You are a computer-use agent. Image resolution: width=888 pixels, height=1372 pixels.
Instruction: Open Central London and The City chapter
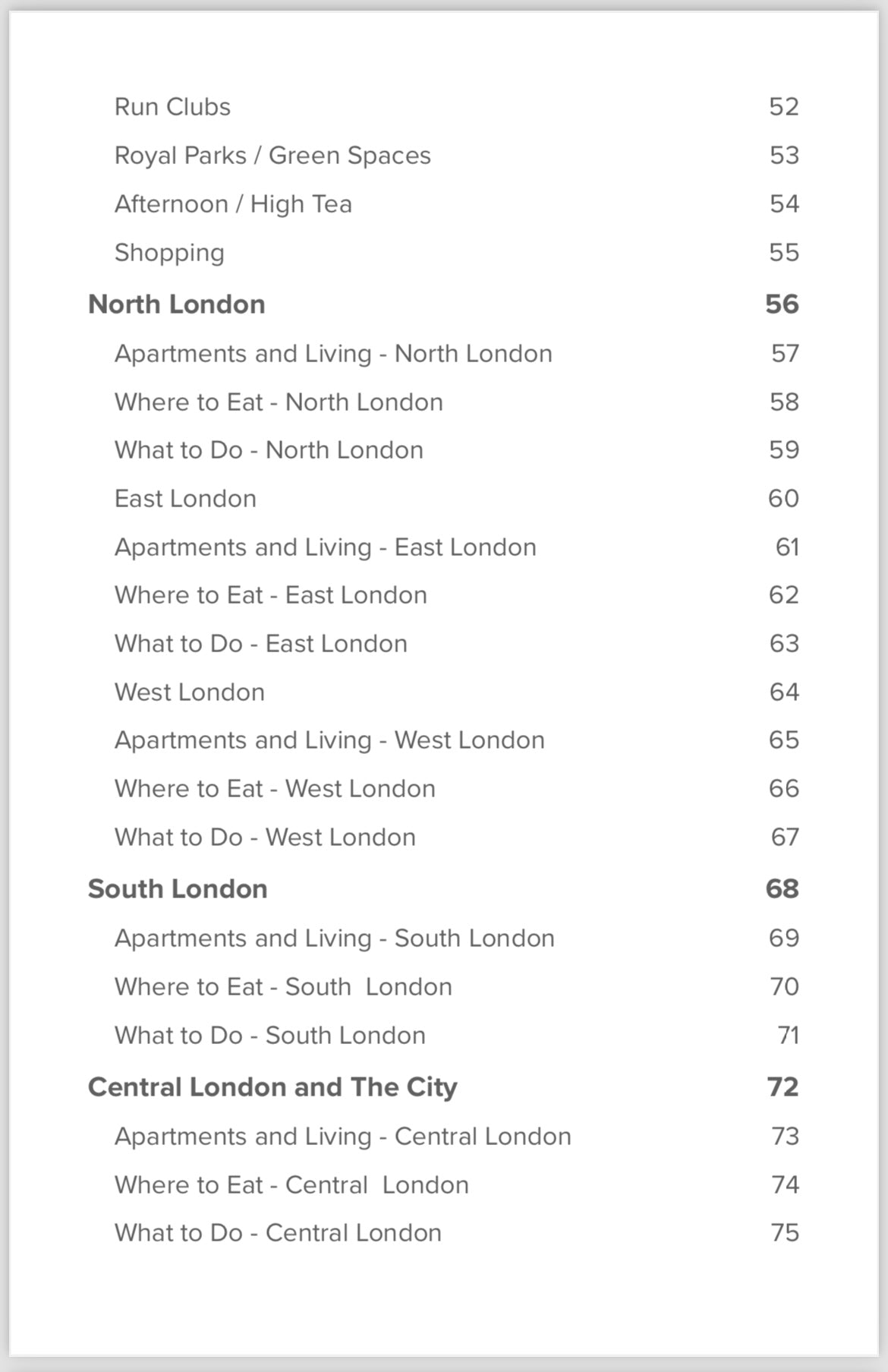click(x=272, y=1087)
